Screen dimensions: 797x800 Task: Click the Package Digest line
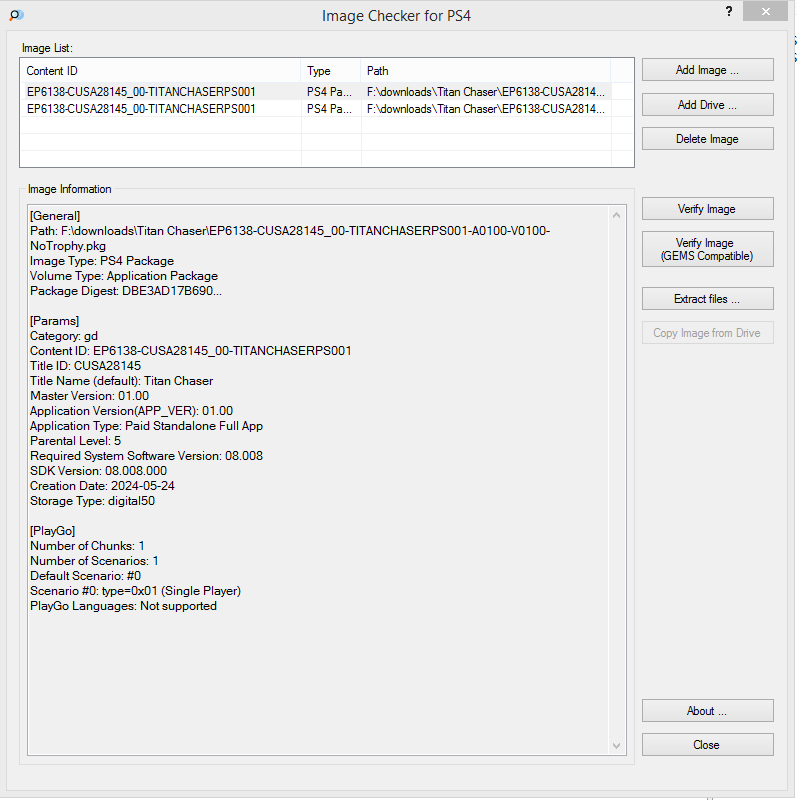[x=126, y=291]
